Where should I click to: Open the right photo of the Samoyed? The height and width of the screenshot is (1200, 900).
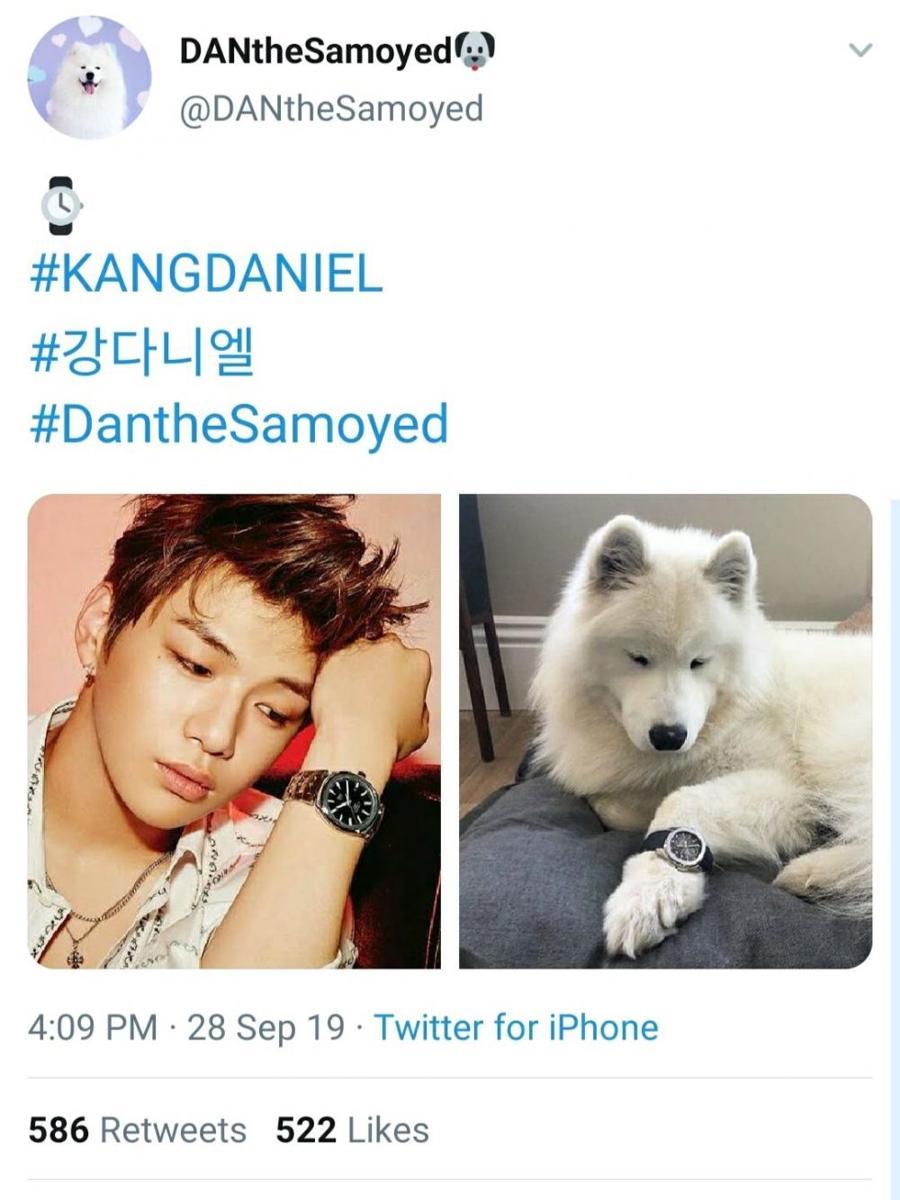(665, 731)
